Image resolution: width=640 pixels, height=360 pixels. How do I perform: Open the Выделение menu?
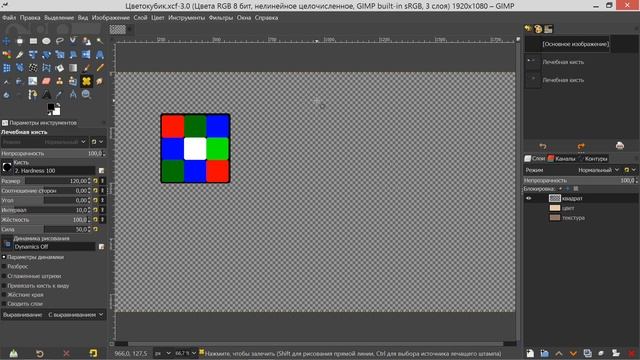[x=59, y=18]
